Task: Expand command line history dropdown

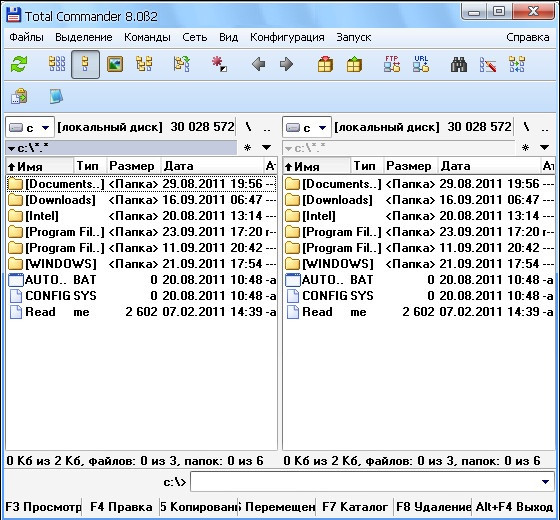Action: [545, 482]
